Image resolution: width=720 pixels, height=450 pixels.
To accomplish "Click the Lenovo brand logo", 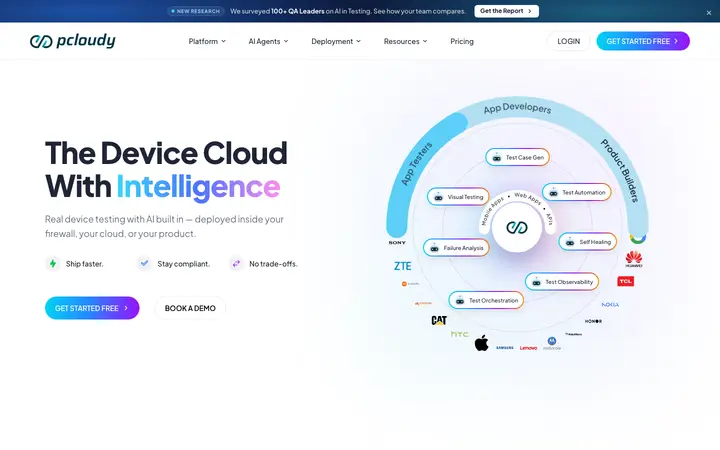I will point(529,348).
